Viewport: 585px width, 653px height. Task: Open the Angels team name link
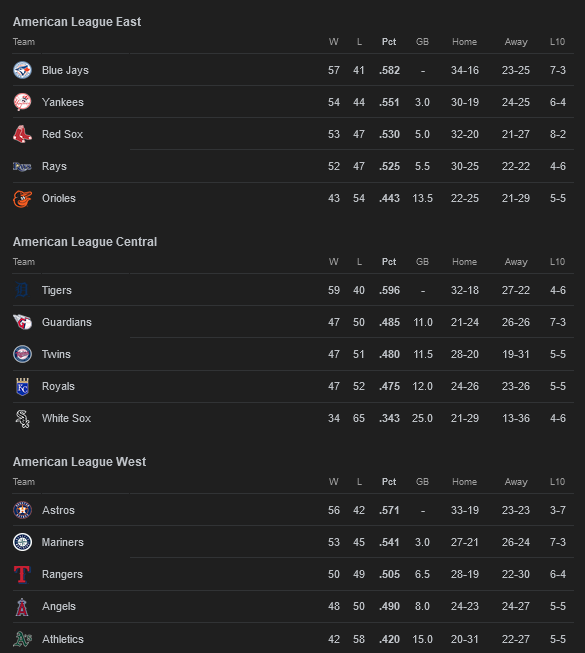(x=59, y=606)
